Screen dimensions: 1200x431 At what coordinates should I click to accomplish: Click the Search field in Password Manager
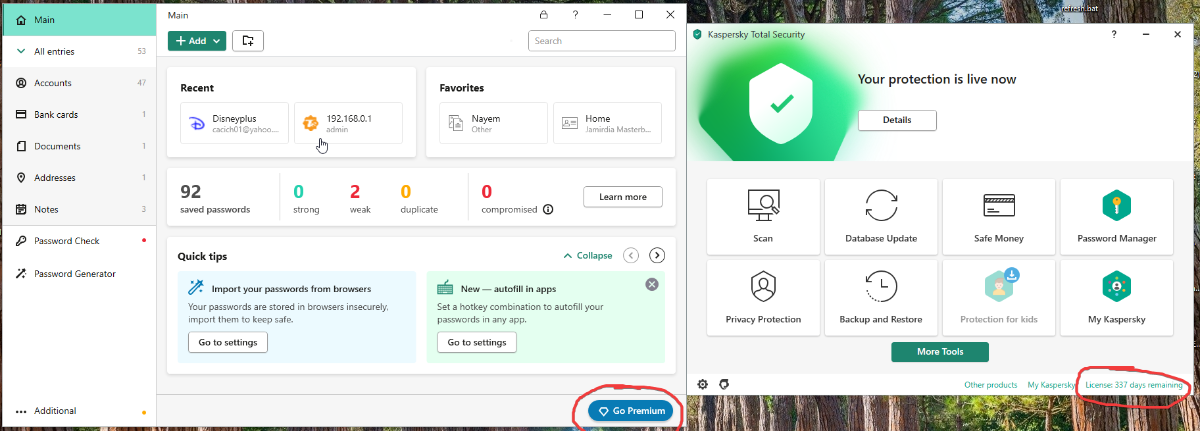pyautogui.click(x=602, y=41)
